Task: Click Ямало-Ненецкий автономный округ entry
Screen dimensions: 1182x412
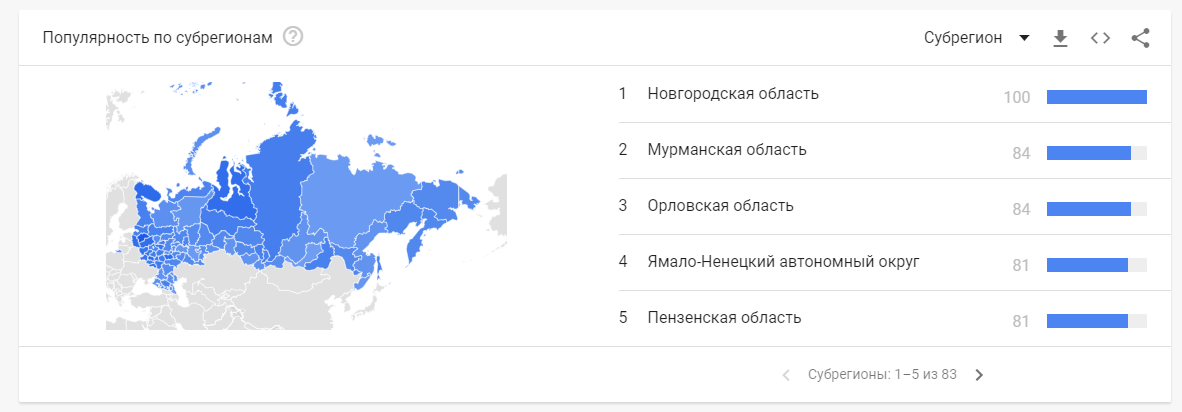Action: (883, 262)
